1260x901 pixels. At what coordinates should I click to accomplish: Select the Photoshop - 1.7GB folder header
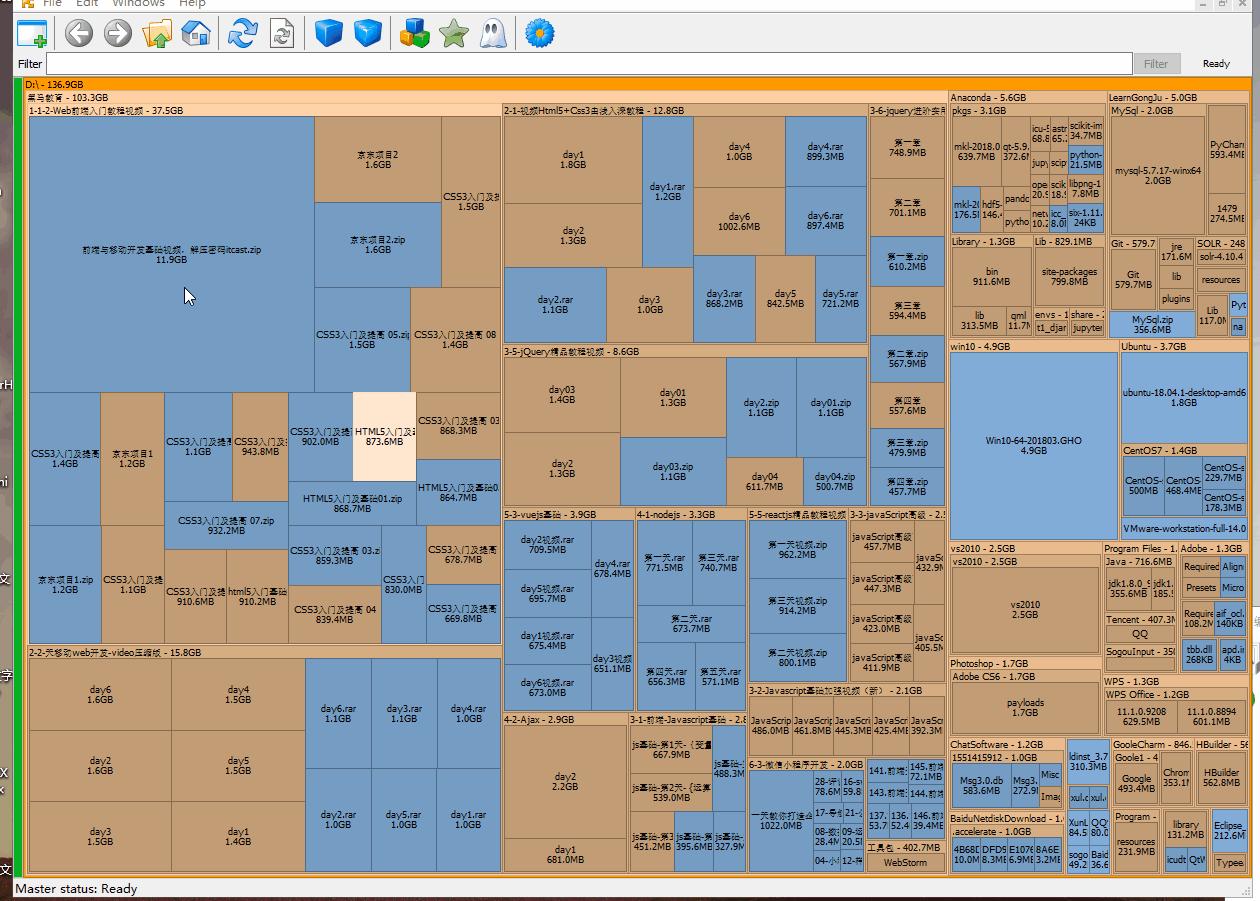pos(1025,663)
